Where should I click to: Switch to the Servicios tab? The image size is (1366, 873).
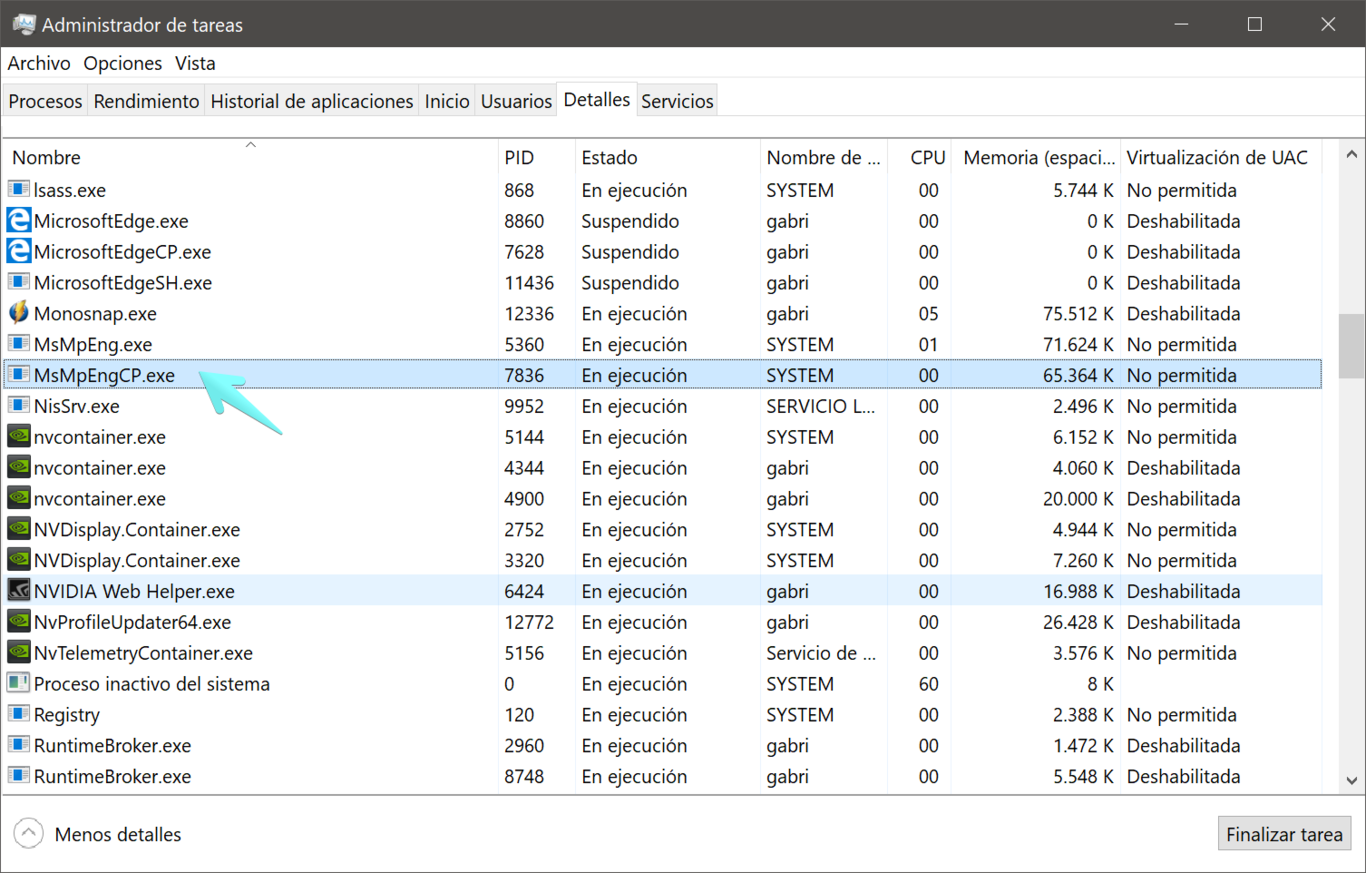point(677,99)
